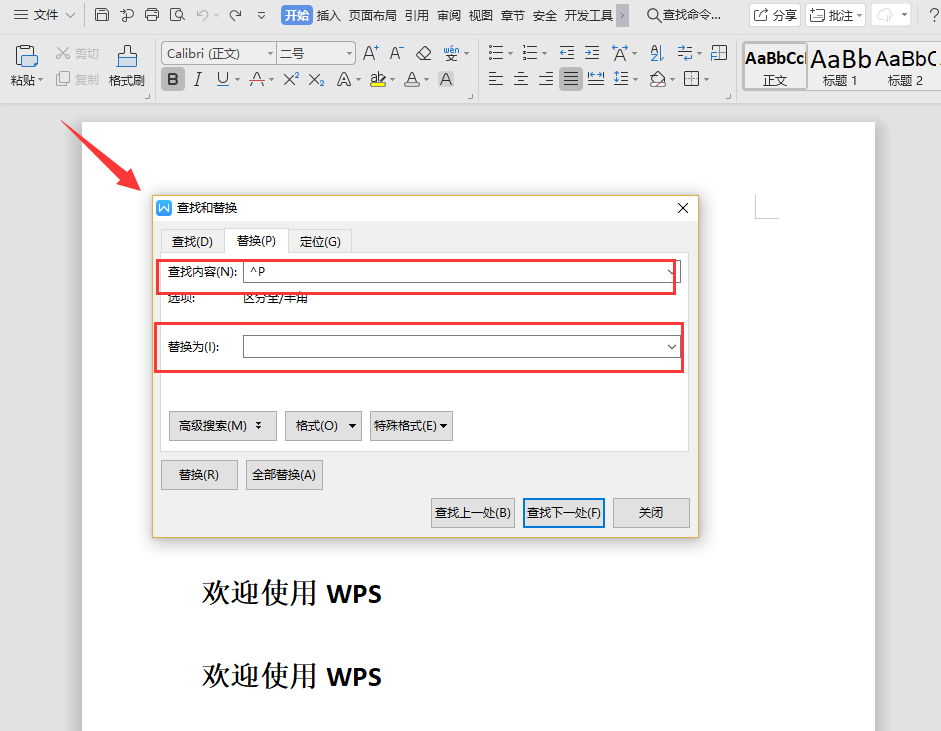This screenshot has width=941, height=731.
Task: Open Print Preview icon
Action: 177,14
